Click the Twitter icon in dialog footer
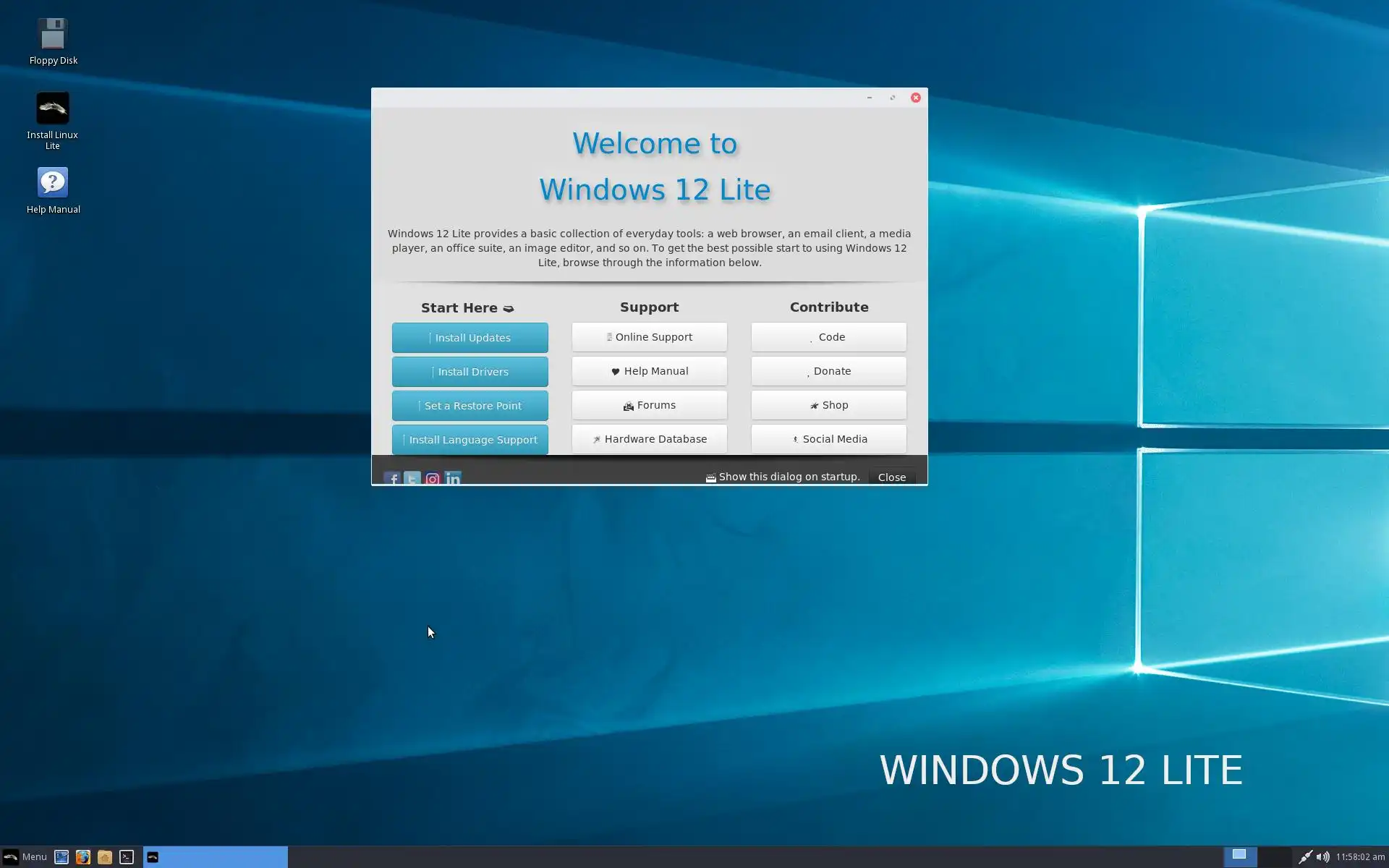The image size is (1389, 868). (412, 479)
